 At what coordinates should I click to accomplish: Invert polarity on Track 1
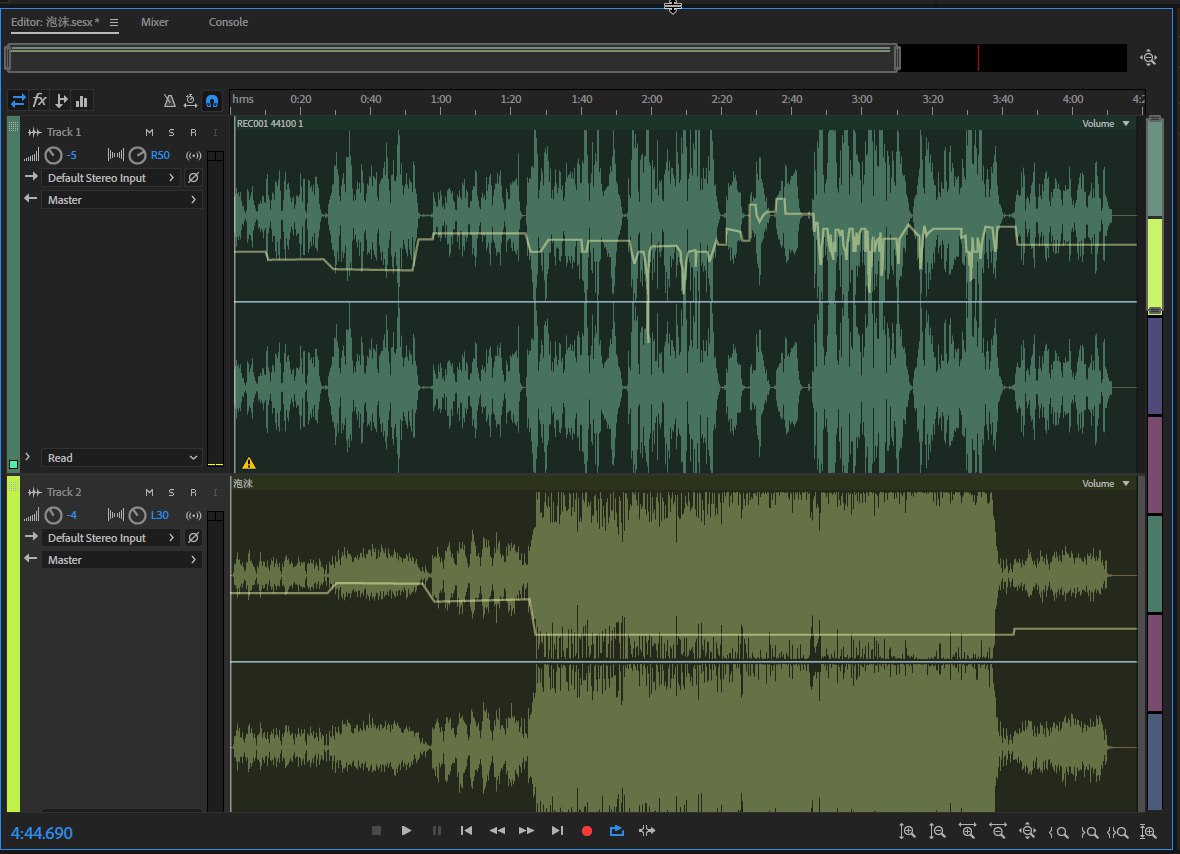(x=193, y=178)
